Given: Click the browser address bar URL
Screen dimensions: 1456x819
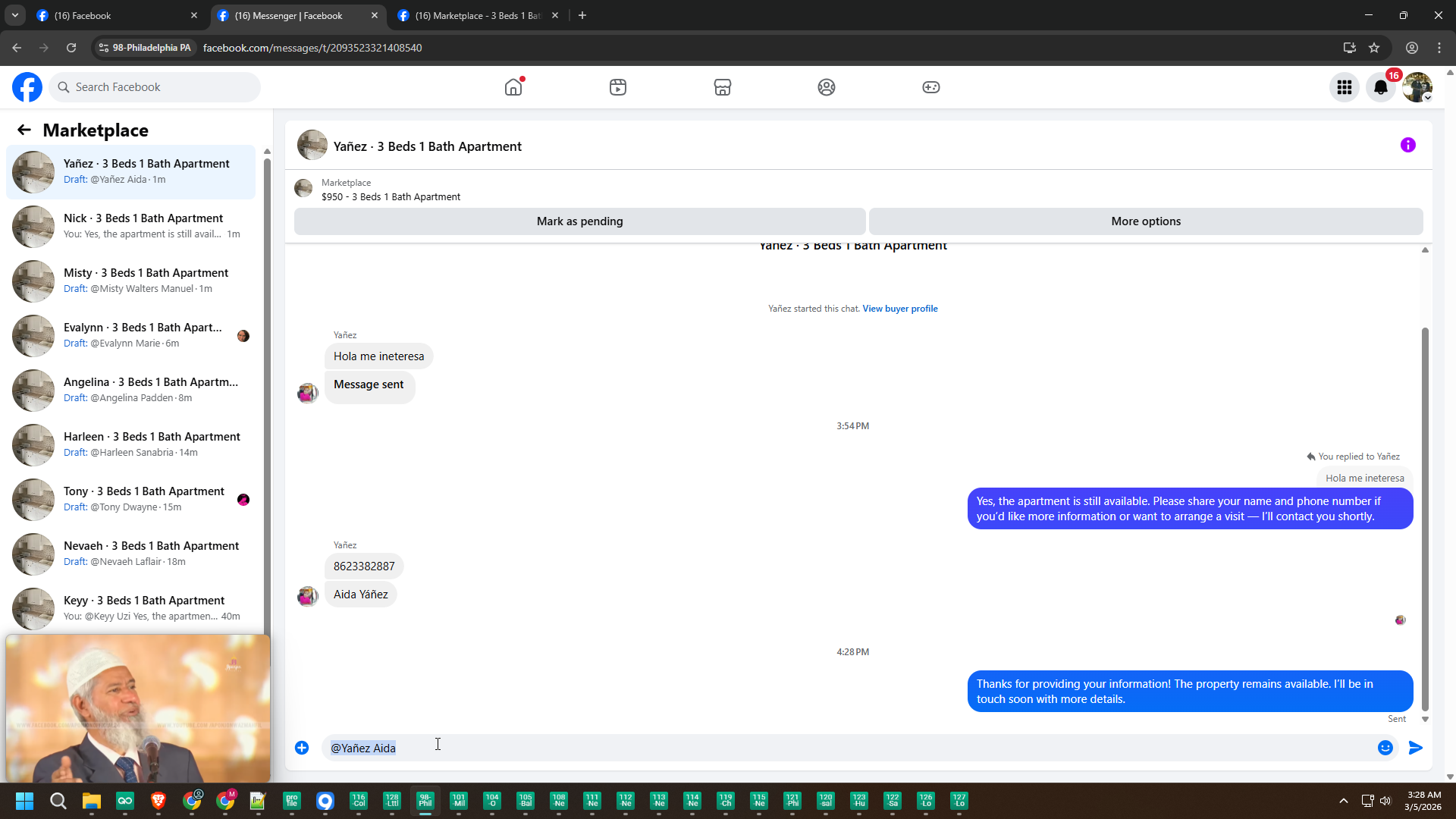Looking at the screenshot, I should coord(312,48).
